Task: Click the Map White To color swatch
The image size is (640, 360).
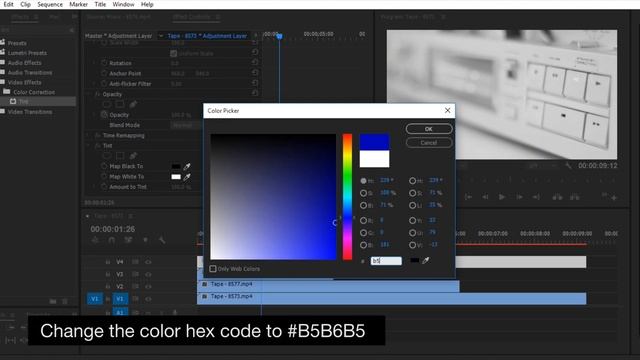Action: (x=176, y=177)
